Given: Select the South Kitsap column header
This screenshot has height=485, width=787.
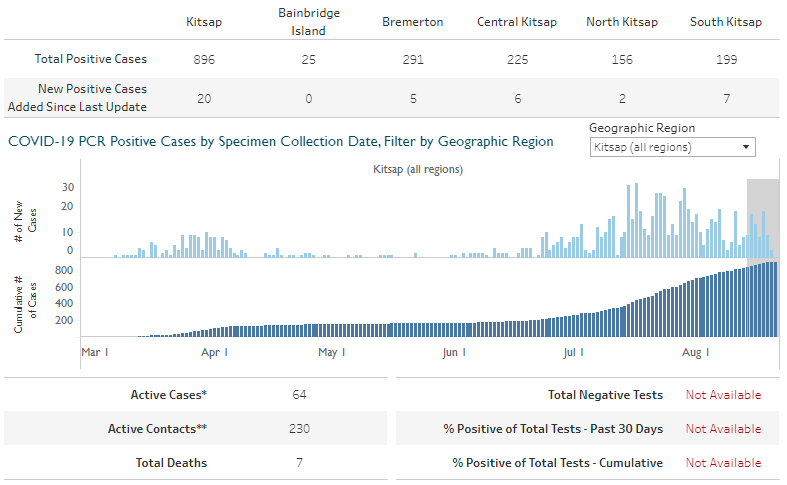Looking at the screenshot, I should (x=726, y=22).
